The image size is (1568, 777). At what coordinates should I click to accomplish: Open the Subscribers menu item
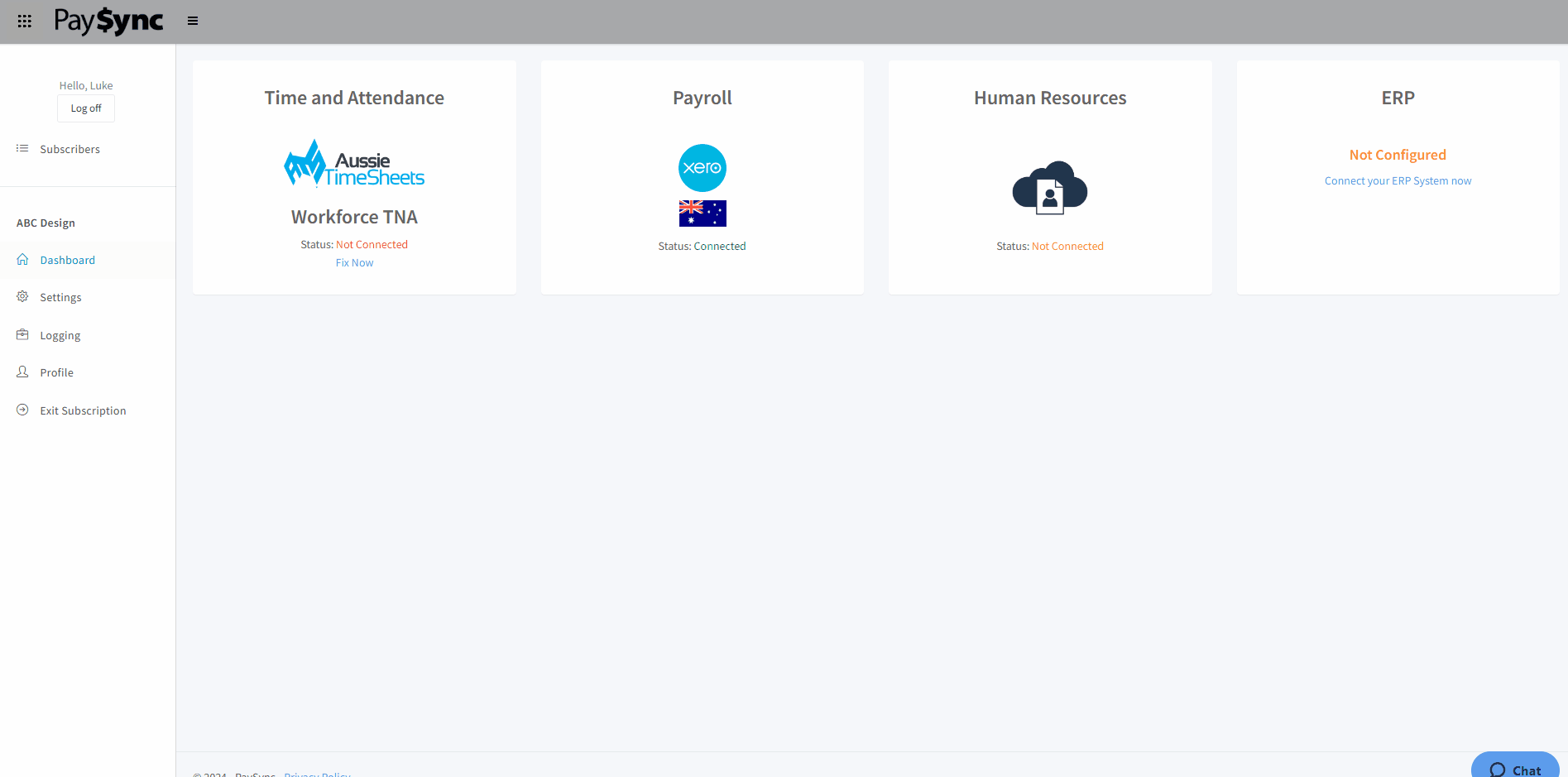click(x=70, y=149)
